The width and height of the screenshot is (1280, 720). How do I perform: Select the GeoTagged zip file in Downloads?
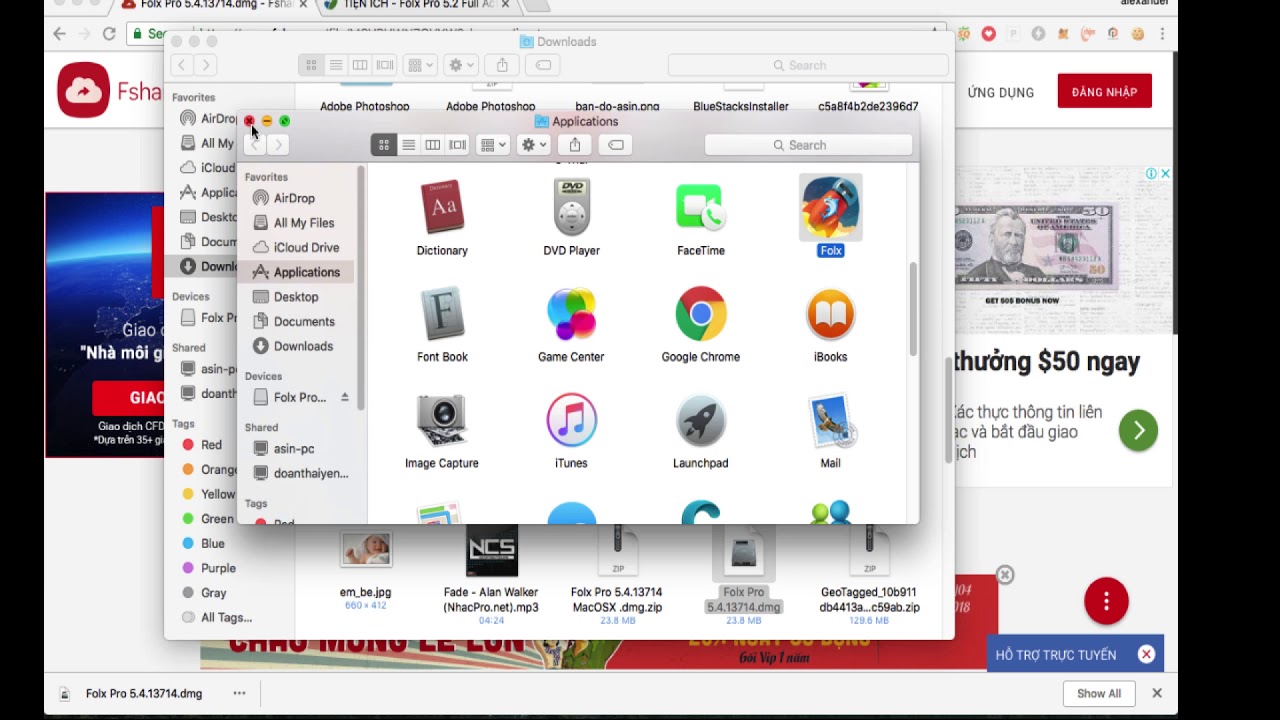pos(869,550)
